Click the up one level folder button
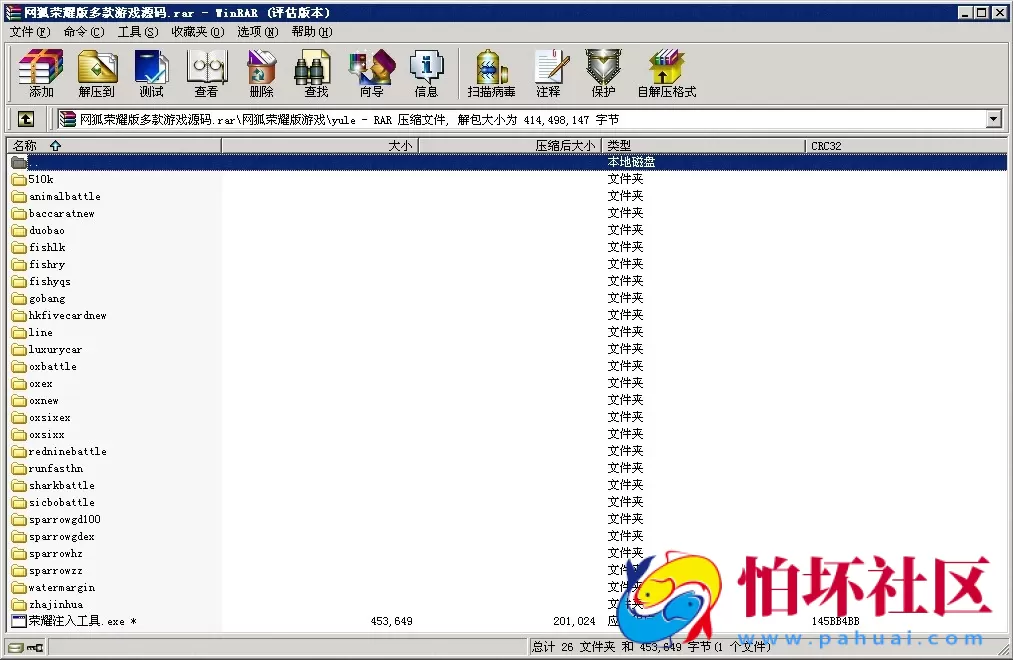This screenshot has width=1013, height=660. 26,119
